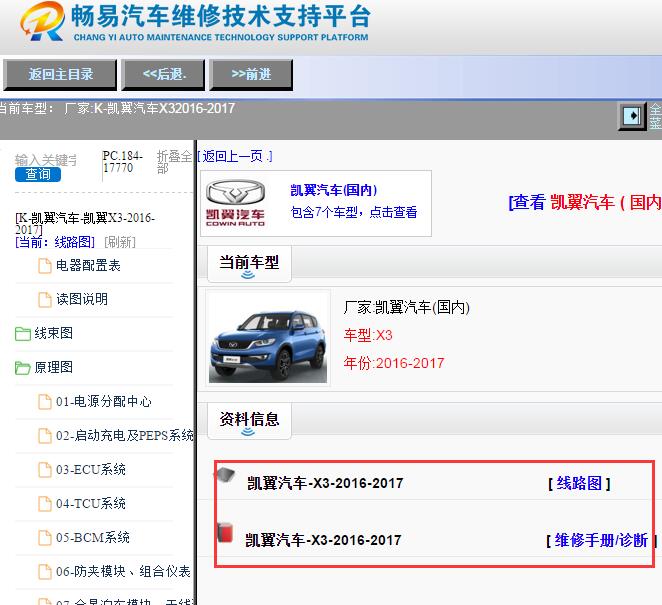Click the page icon beside 03-ECU系统
This screenshot has height=605, width=662.
(45, 469)
